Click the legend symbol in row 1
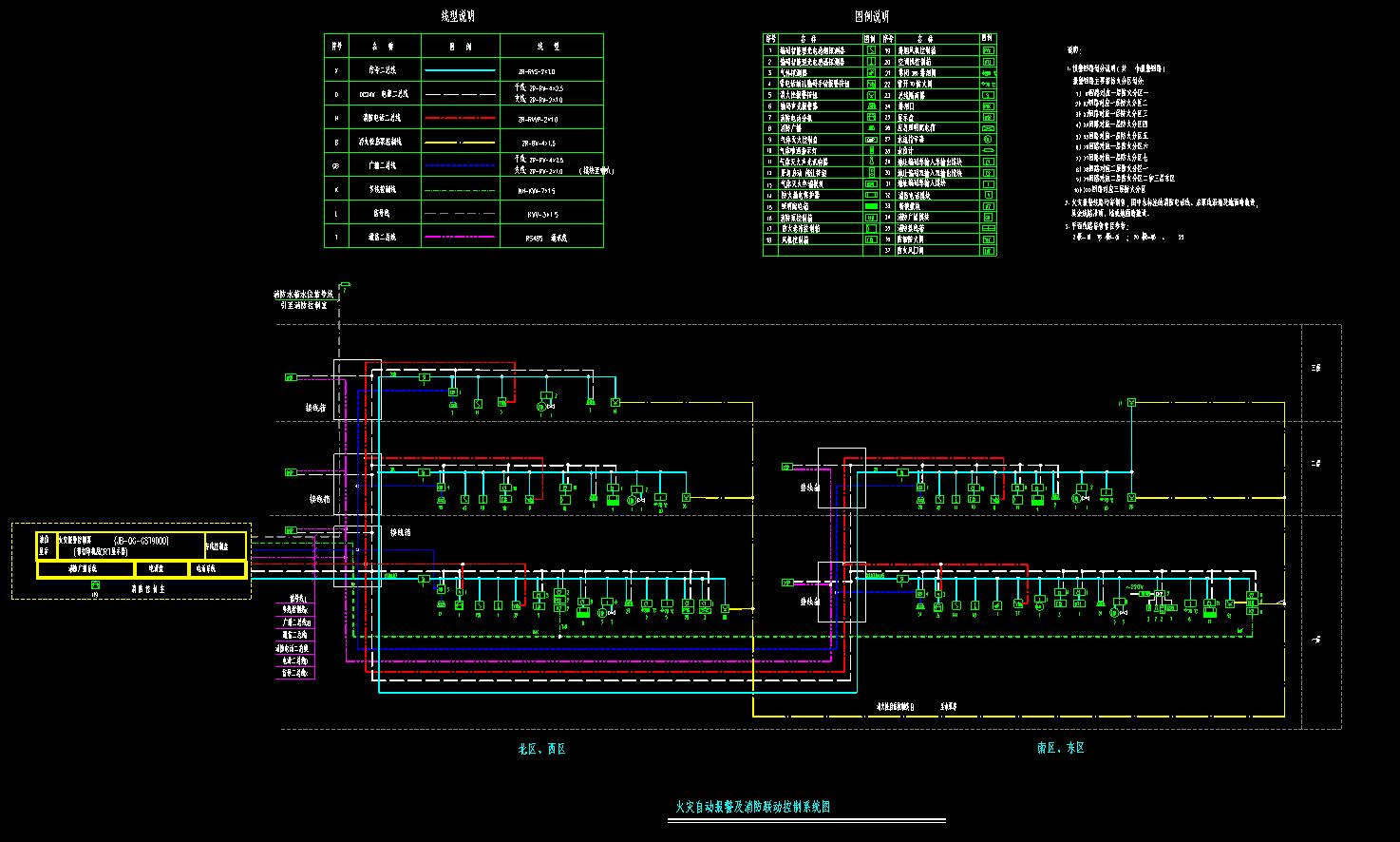The width and height of the screenshot is (1400, 842). [871, 49]
